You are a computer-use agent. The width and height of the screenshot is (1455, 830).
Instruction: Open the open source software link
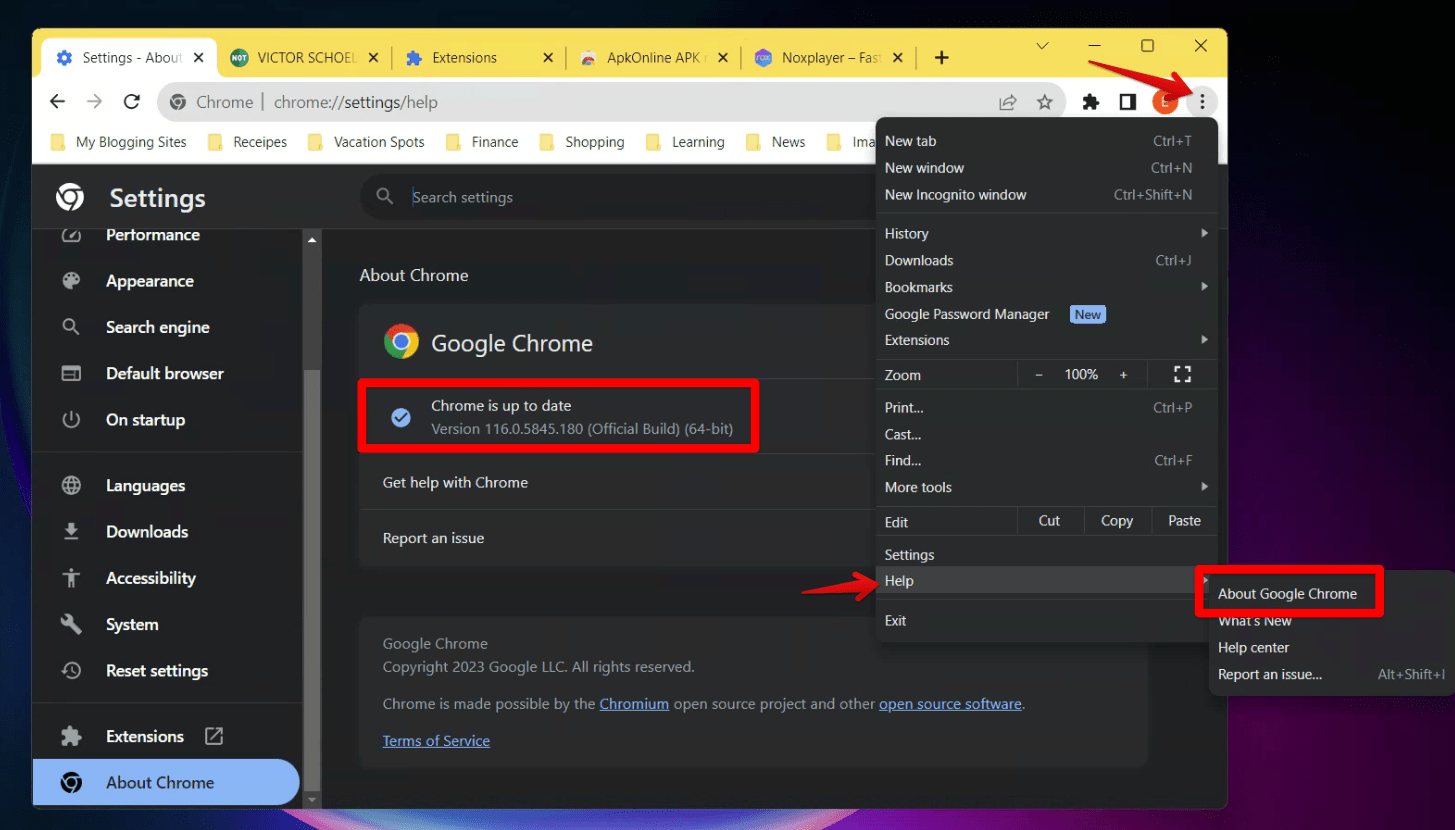(950, 704)
